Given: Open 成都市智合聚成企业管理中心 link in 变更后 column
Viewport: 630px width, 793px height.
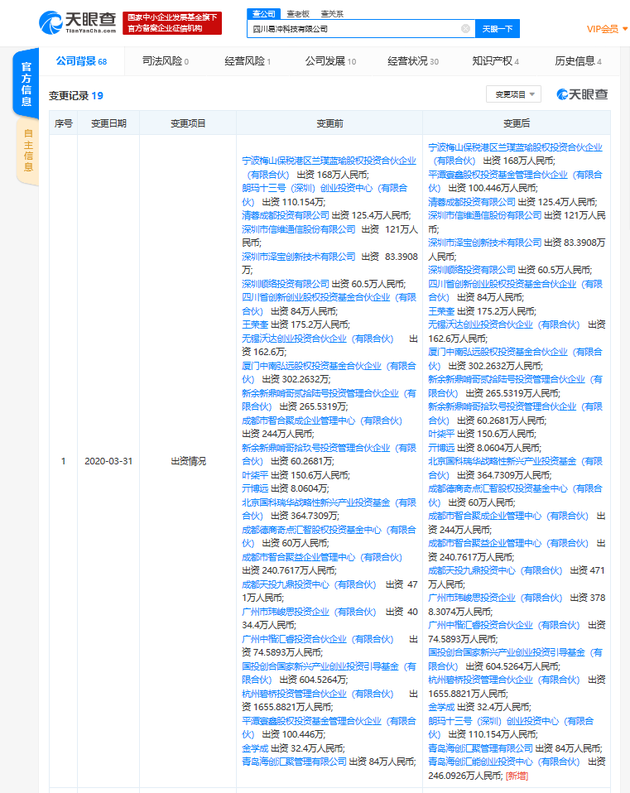Looking at the screenshot, I should [508, 516].
